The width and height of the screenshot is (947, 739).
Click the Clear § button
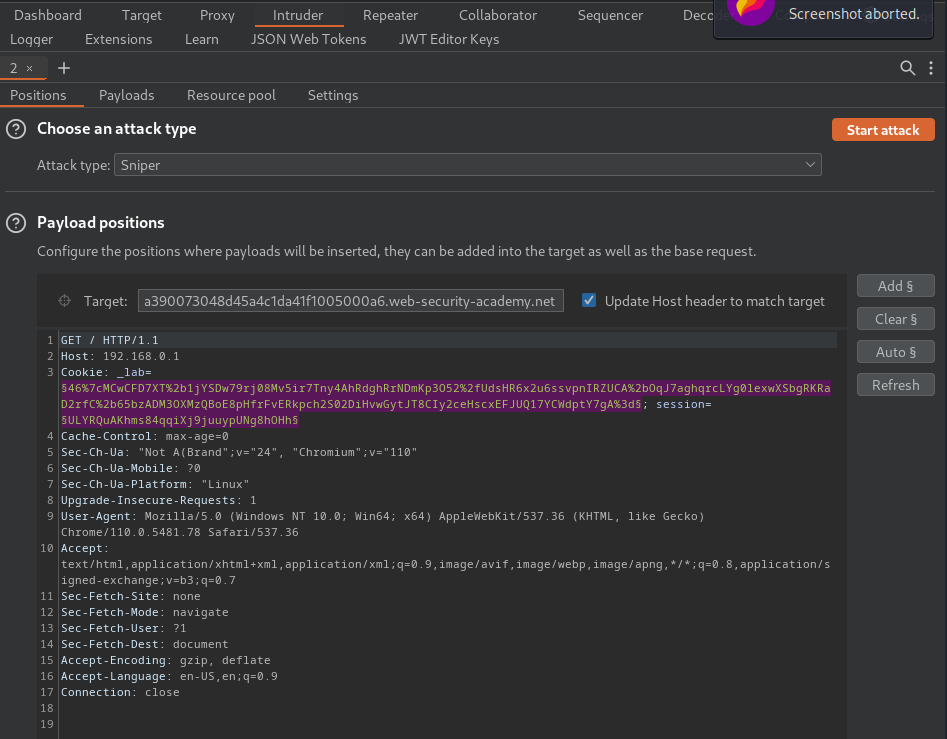(896, 319)
